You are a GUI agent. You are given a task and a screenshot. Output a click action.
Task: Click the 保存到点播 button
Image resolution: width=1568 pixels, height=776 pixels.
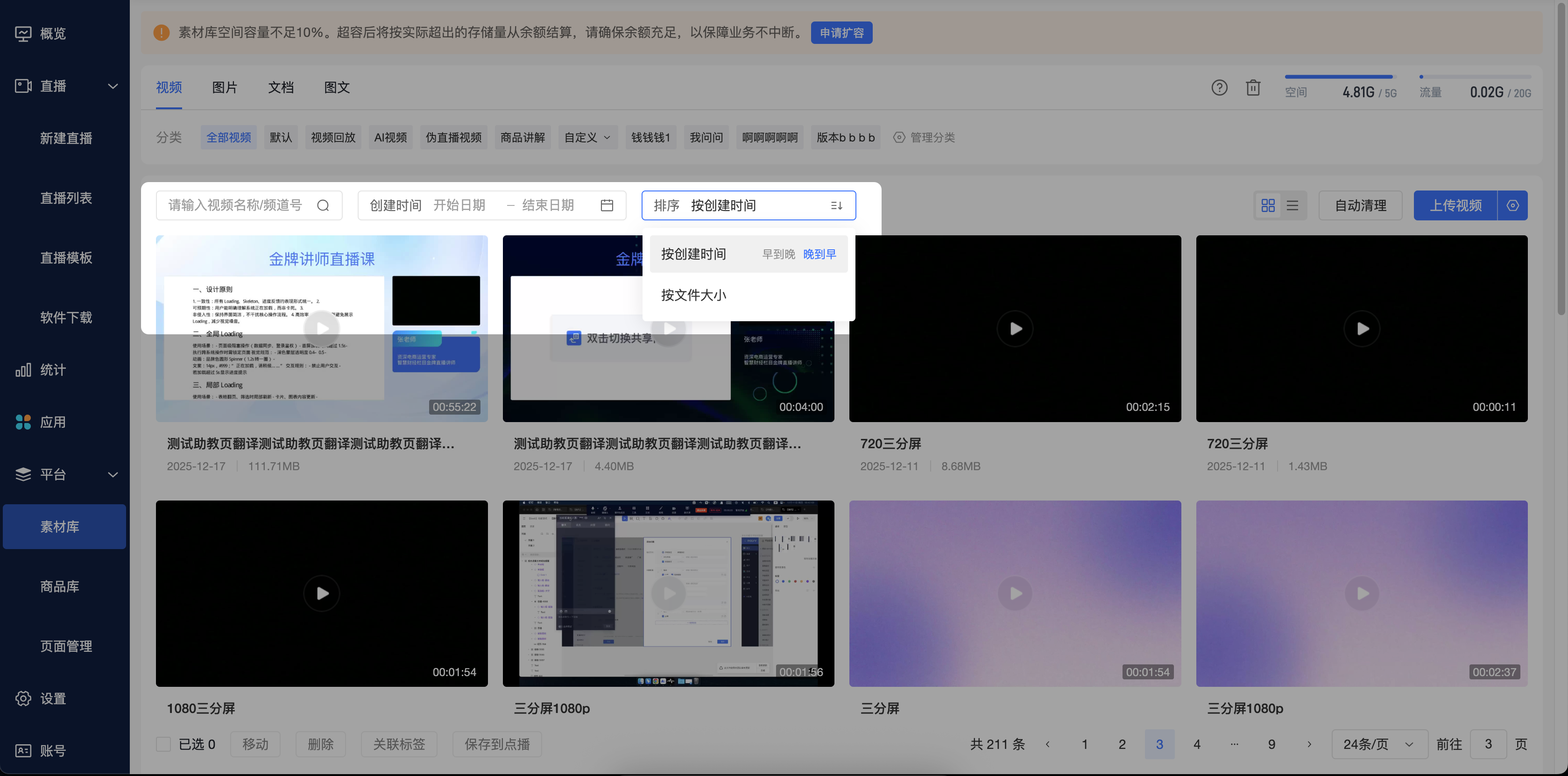click(497, 744)
